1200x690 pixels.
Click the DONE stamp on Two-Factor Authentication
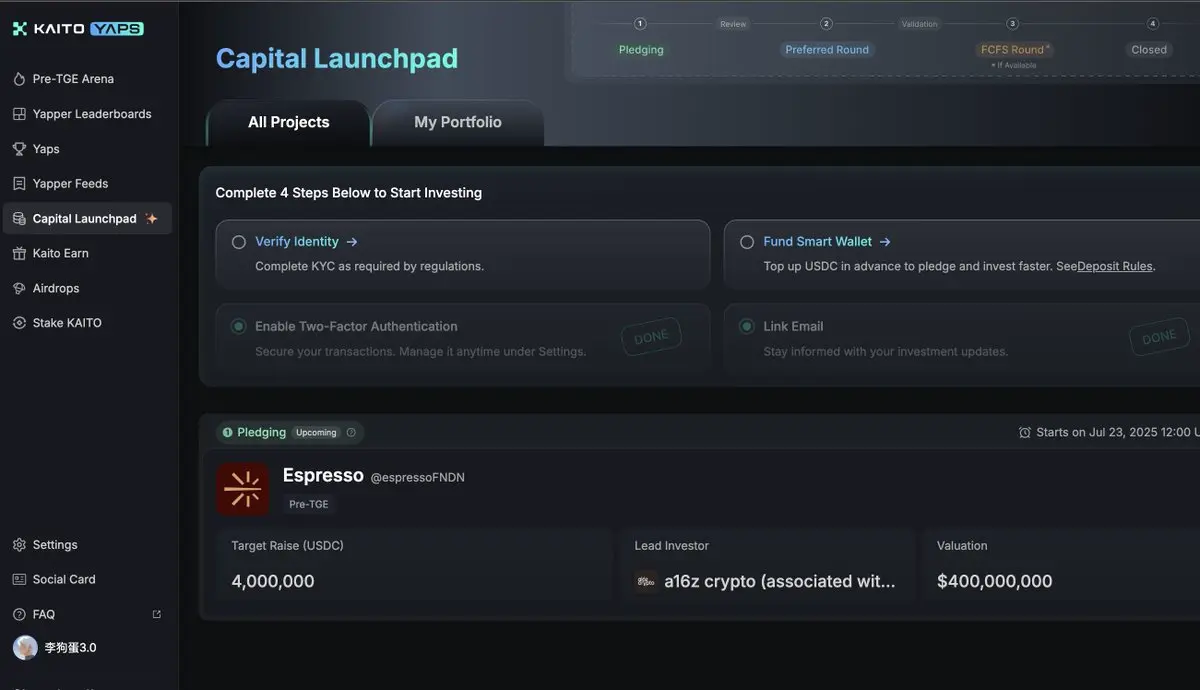coord(651,338)
